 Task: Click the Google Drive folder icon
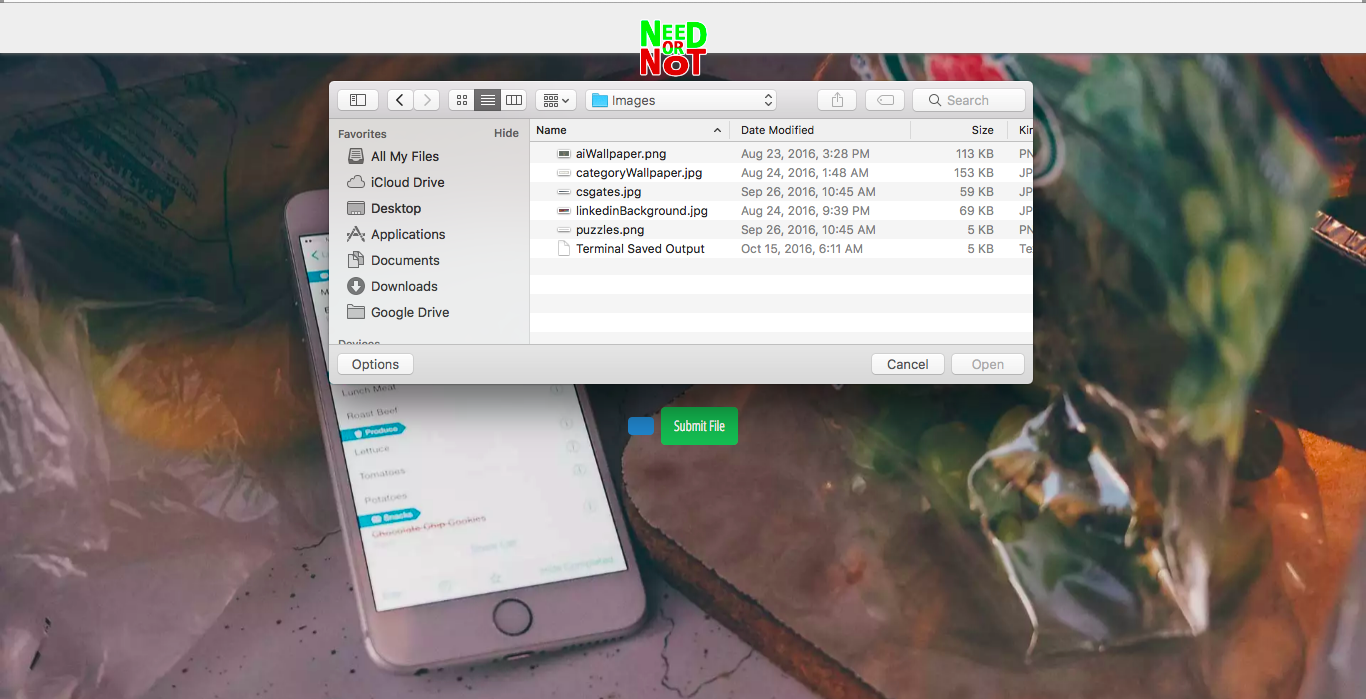pyautogui.click(x=355, y=312)
